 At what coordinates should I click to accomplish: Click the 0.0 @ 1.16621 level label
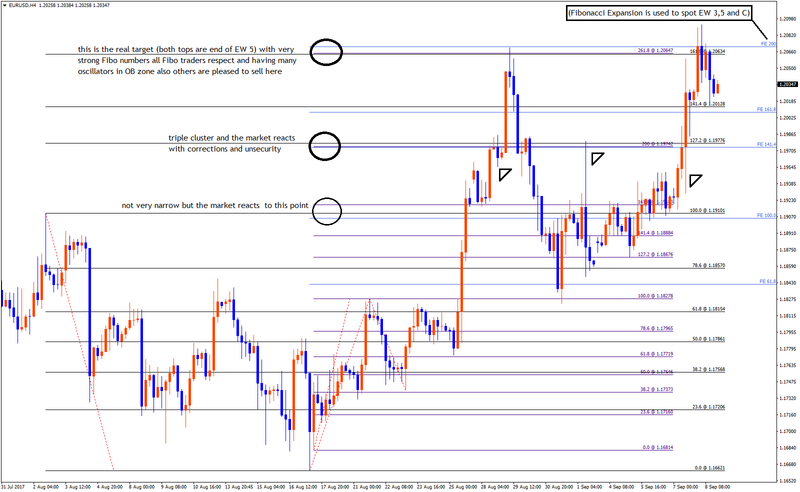[x=710, y=468]
